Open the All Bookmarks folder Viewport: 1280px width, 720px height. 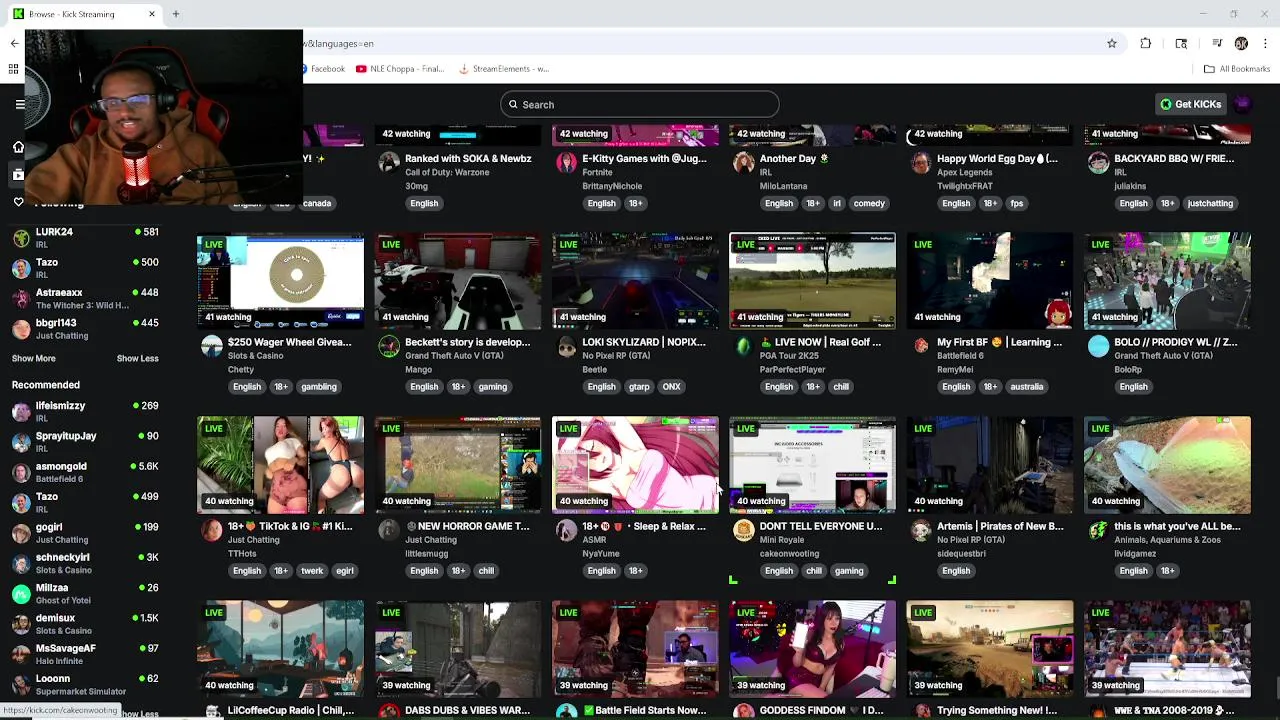1237,69
